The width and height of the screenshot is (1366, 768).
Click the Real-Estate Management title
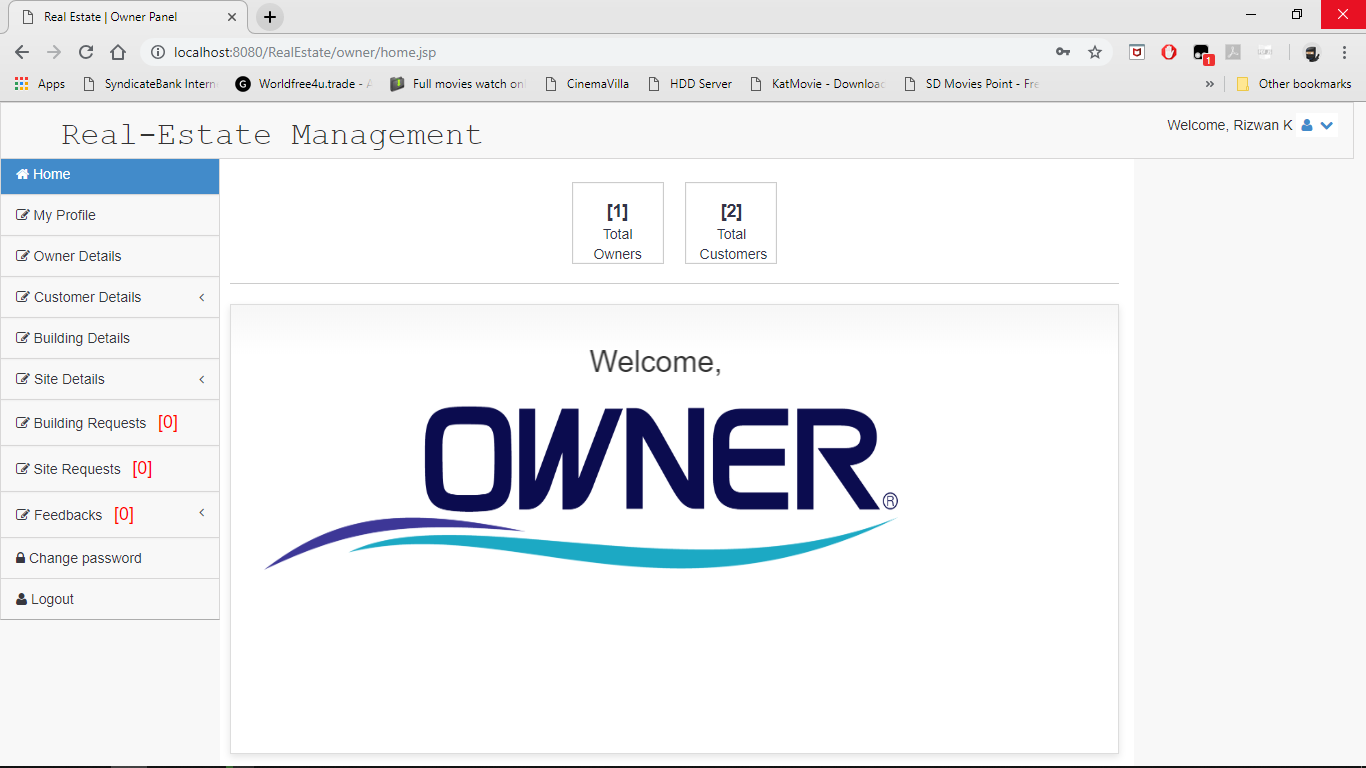(x=272, y=134)
